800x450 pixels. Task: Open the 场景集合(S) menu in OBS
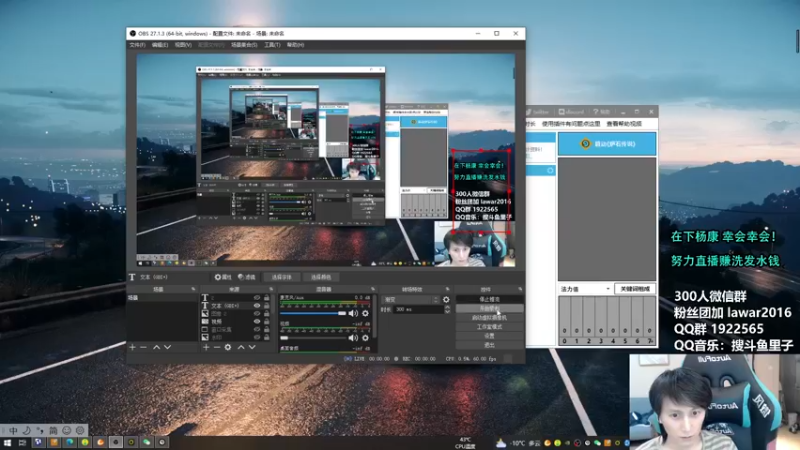coord(244,45)
